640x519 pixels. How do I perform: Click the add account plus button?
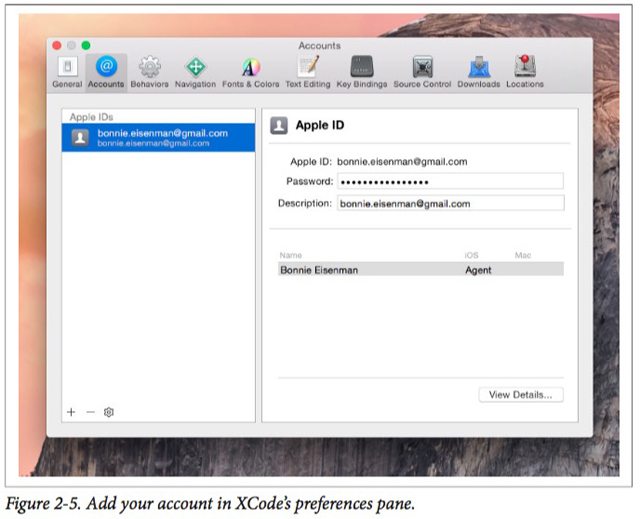pyautogui.click(x=71, y=412)
